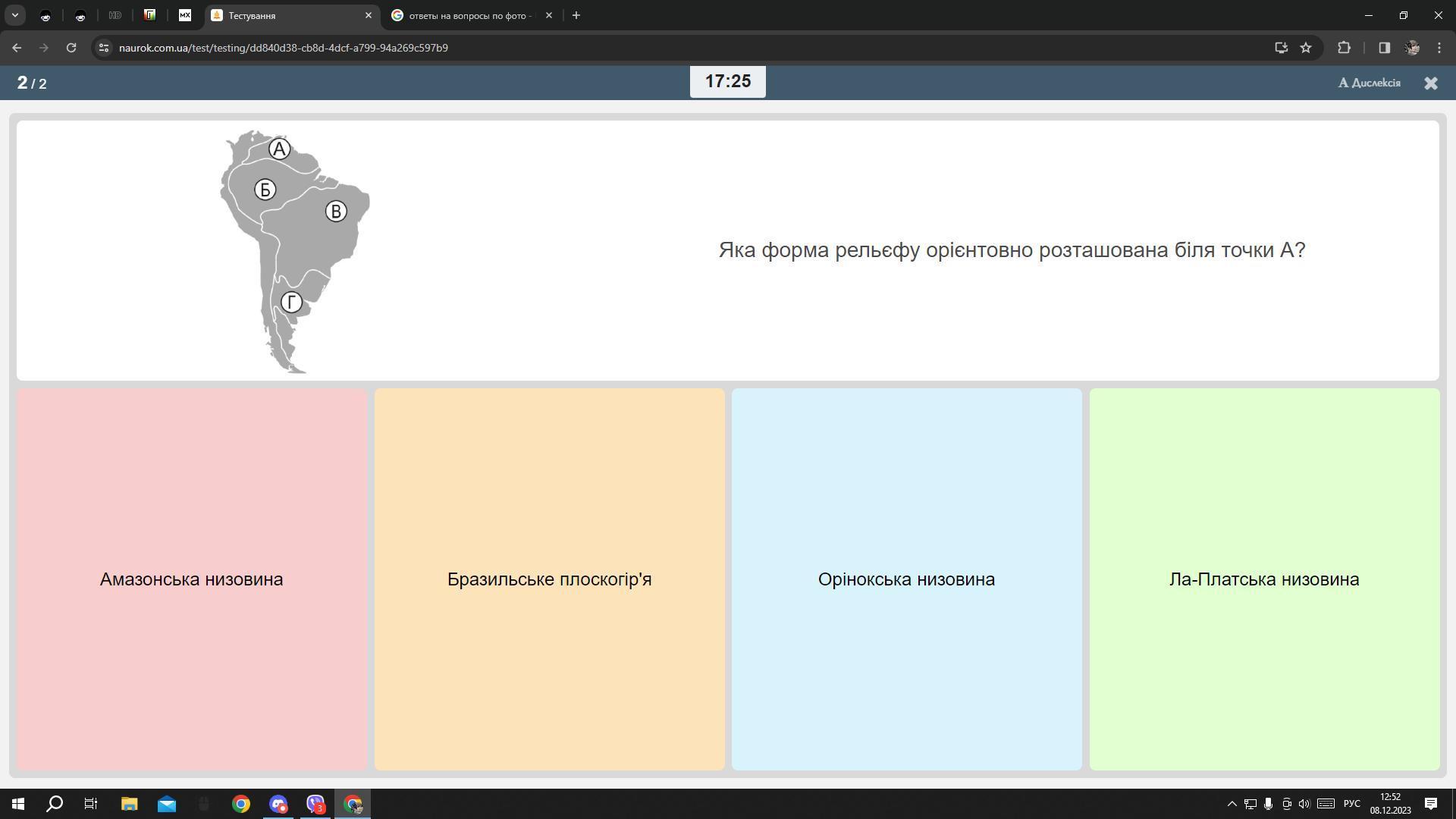Choose answer Бразильське плоскогір'я

[x=549, y=579]
